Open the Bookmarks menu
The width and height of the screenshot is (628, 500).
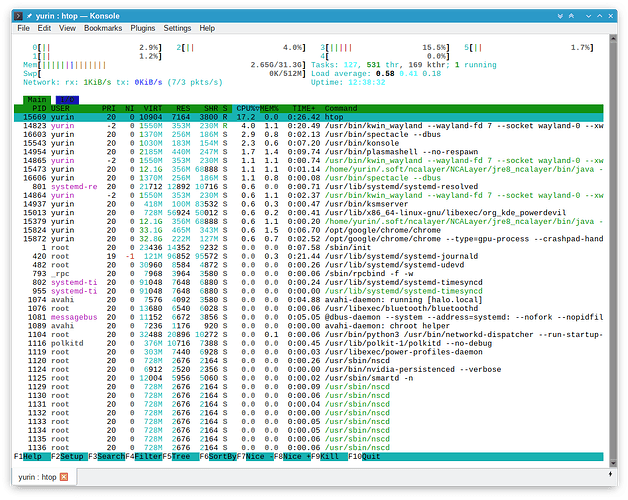tap(104, 28)
